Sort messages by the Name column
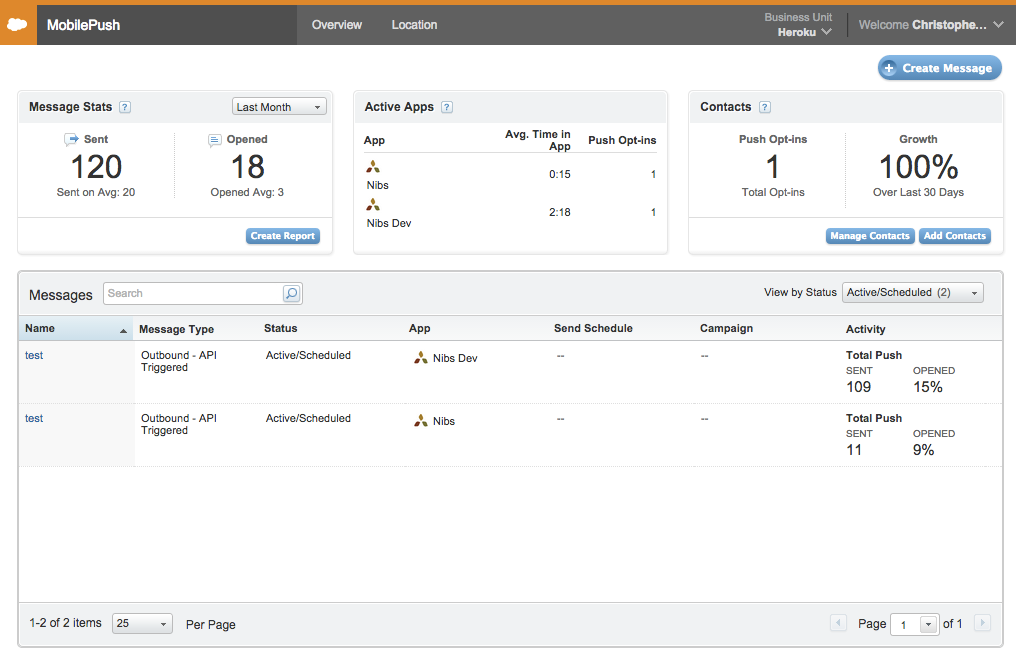This screenshot has height=661, width=1016. tap(76, 329)
